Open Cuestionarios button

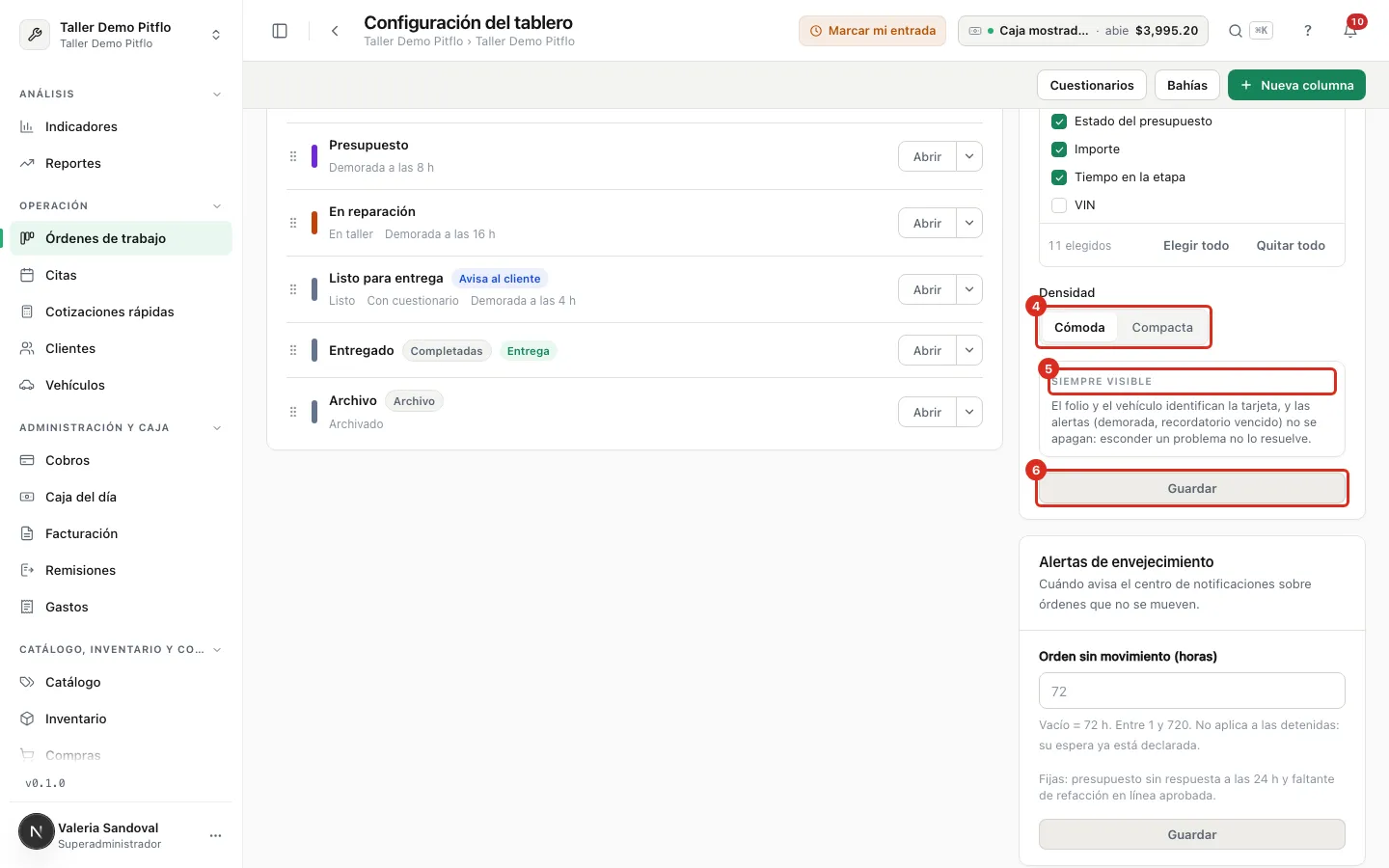pos(1092,85)
